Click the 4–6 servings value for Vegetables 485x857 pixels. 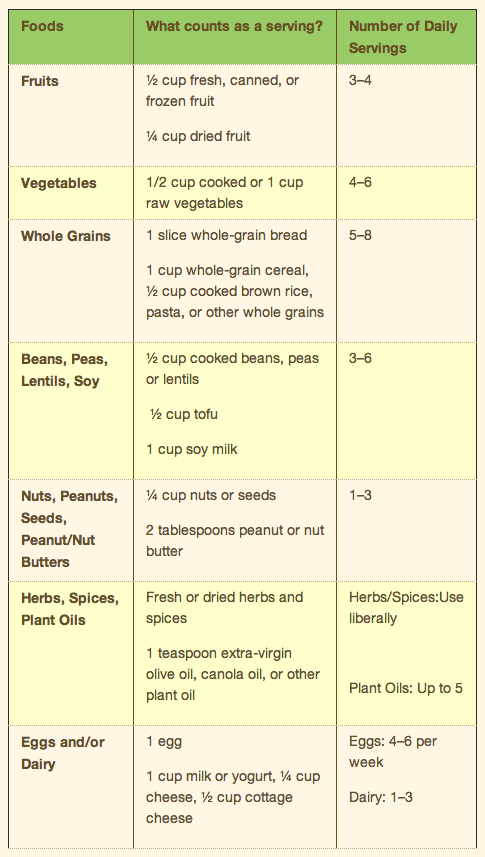click(360, 182)
